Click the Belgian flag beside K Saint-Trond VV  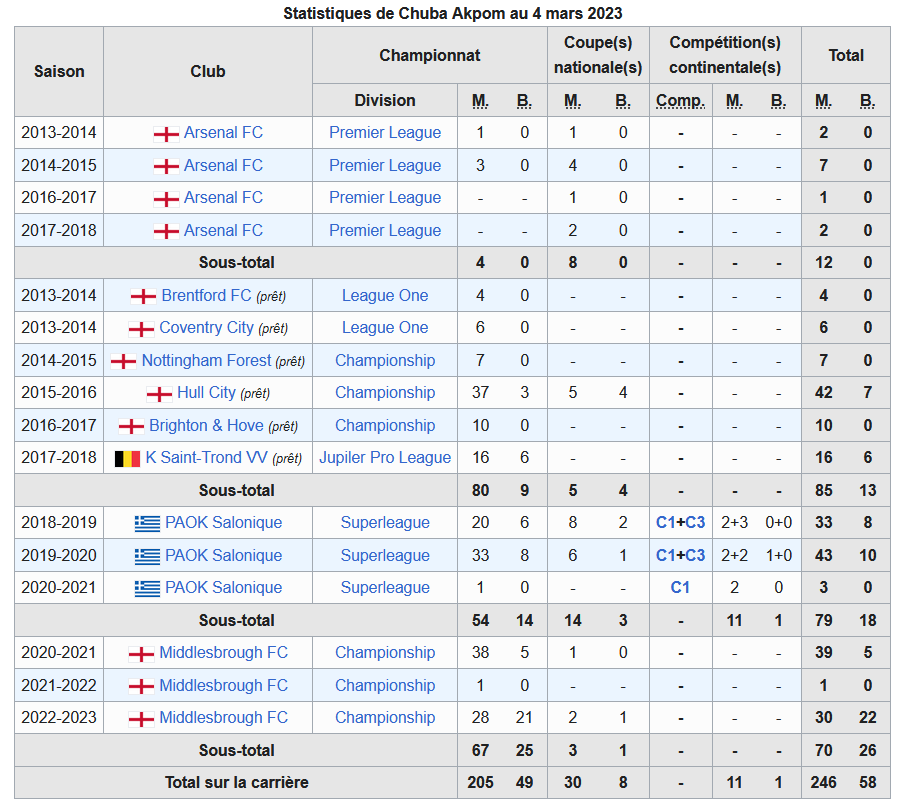point(128,459)
